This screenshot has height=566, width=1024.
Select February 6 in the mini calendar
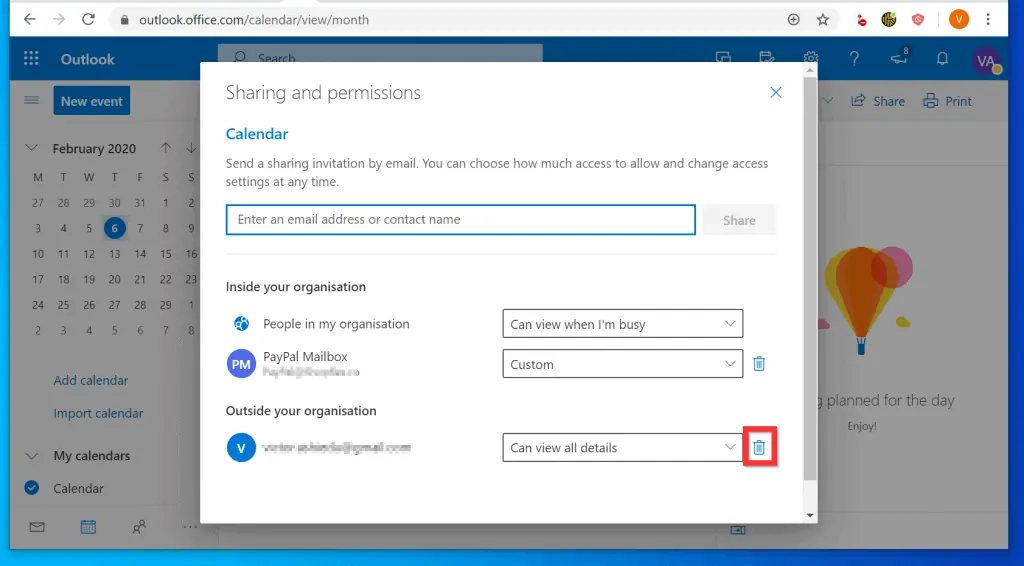click(114, 228)
